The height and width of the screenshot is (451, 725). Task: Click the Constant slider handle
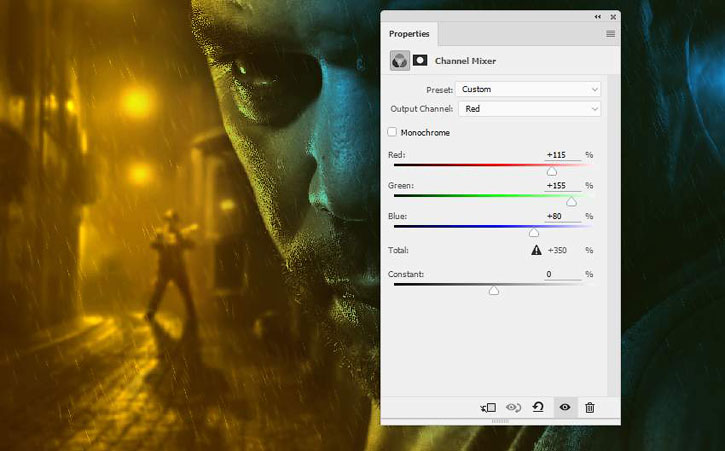[494, 290]
